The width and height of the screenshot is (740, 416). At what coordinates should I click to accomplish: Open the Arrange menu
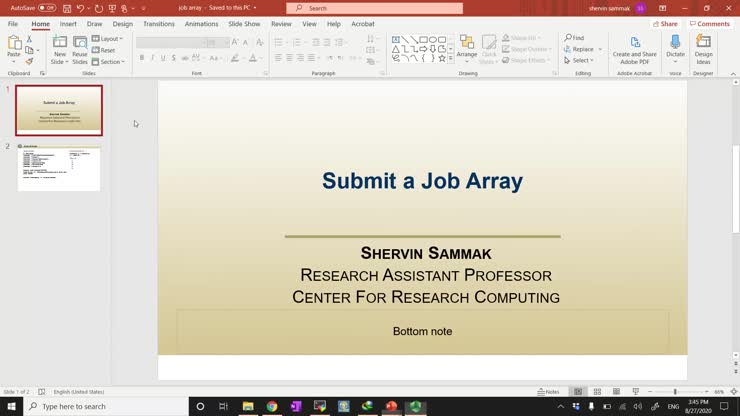tap(467, 49)
